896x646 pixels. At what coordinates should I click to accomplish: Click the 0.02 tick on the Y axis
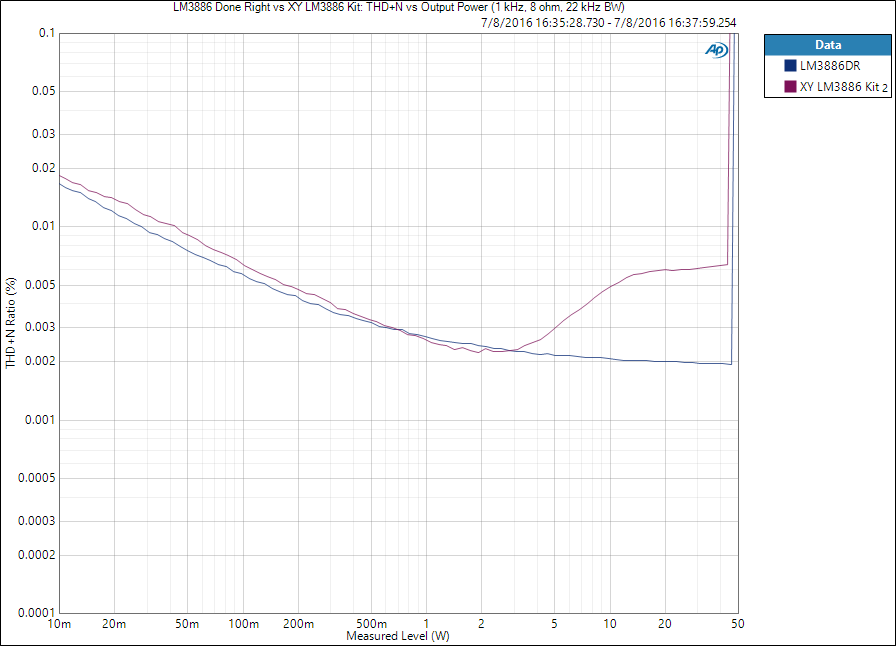click(43, 168)
